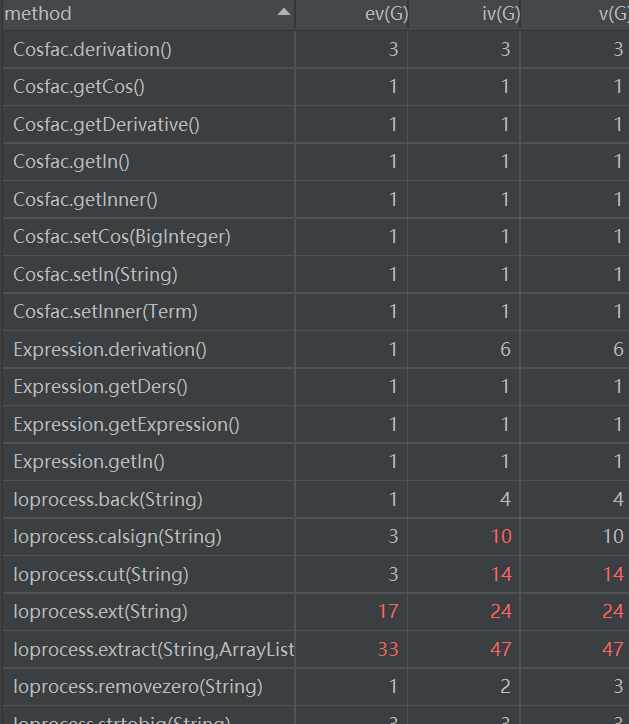Screen dimensions: 629x724
Task: Click the red 33 ev(G) value
Action: (387, 649)
